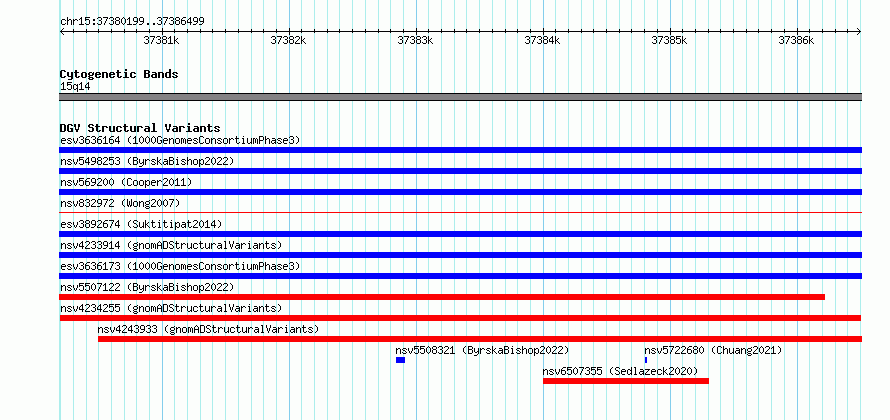
Task: Click the nsv6507355 (Sedlazeck2020) label
Action: [620, 371]
